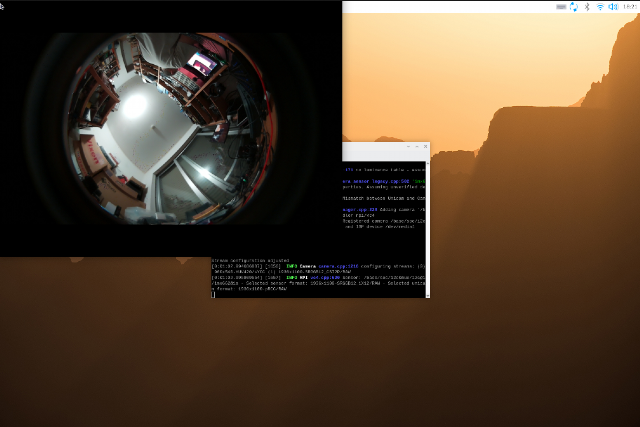Click the fisheye camera preview image
This screenshot has height=427, width=640.
(171, 129)
